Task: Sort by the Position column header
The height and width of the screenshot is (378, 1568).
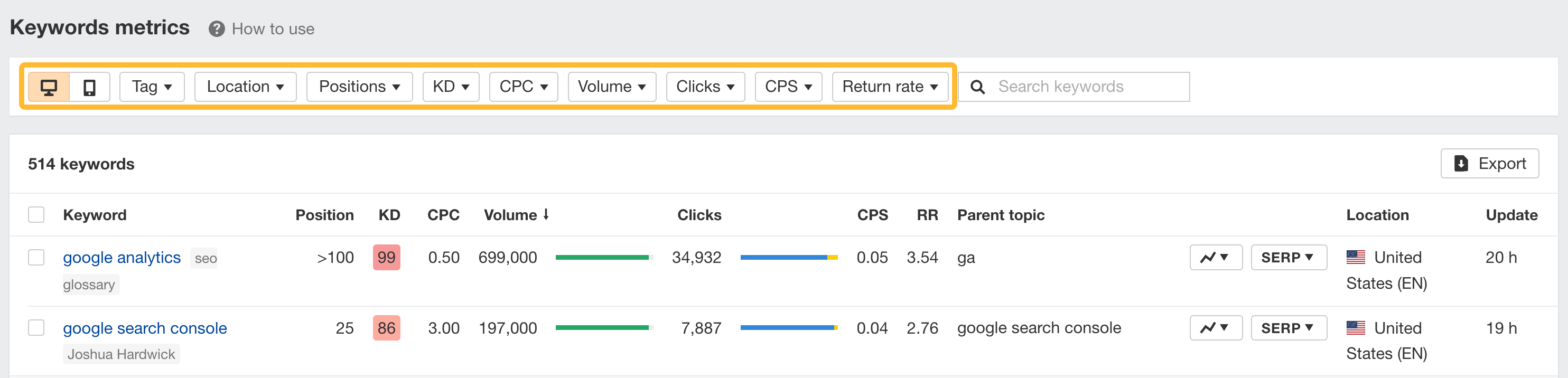Action: (324, 215)
